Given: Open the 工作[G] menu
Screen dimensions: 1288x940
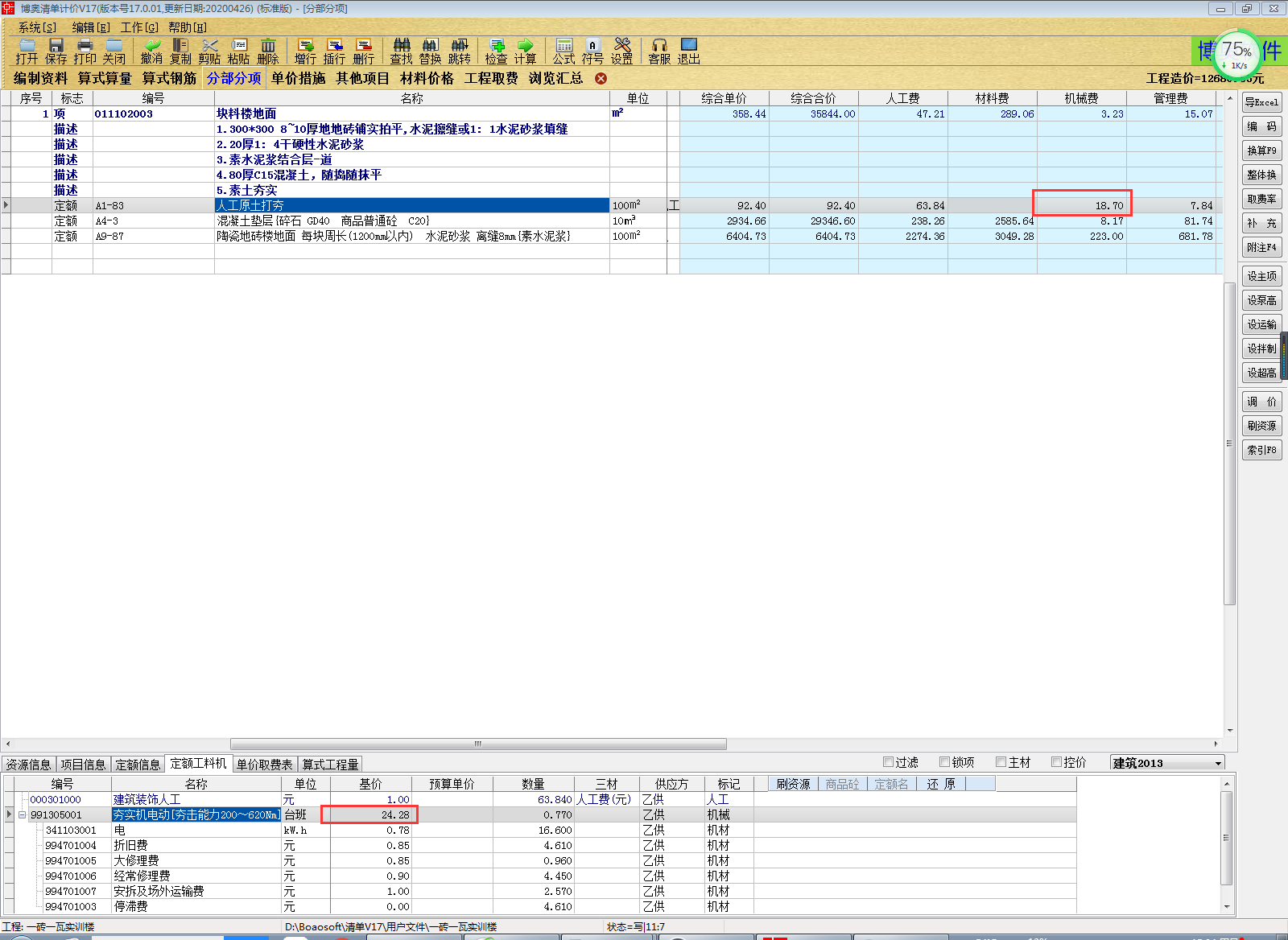Looking at the screenshot, I should 139,27.
